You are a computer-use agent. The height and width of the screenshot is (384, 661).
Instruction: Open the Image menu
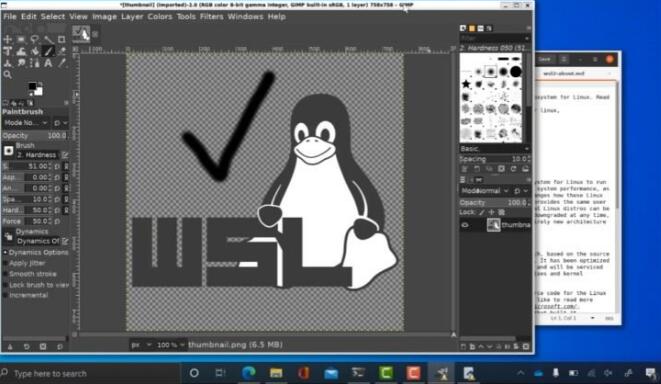pyautogui.click(x=104, y=16)
